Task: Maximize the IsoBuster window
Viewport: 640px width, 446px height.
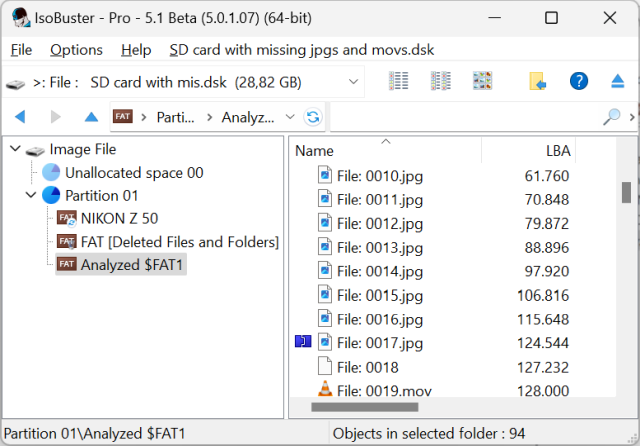Action: (551, 18)
